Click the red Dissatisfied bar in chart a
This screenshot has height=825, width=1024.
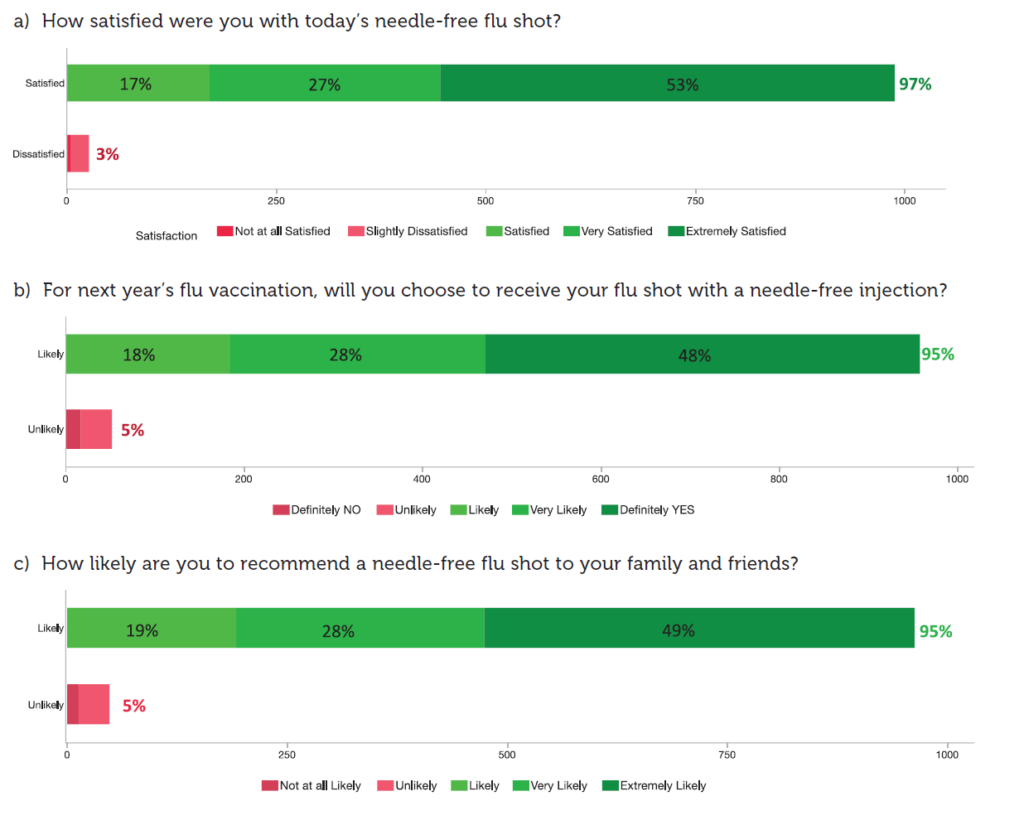click(78, 154)
